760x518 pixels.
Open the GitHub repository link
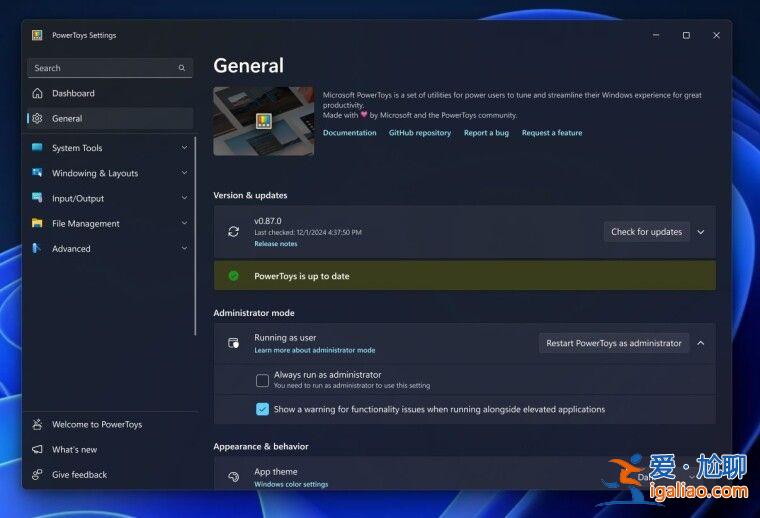419,133
